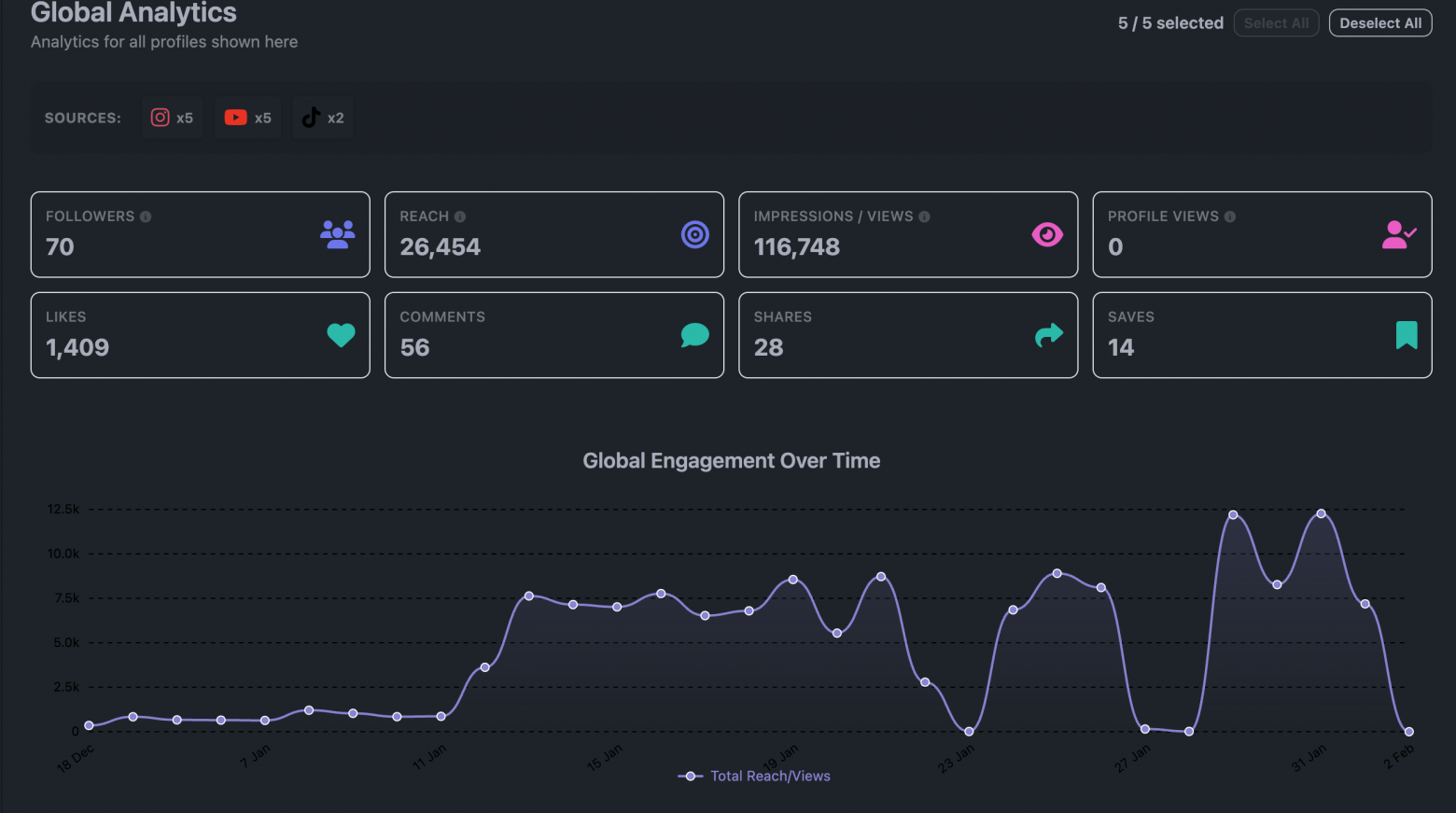1456x813 pixels.
Task: Click the Reach target icon
Action: tap(694, 234)
